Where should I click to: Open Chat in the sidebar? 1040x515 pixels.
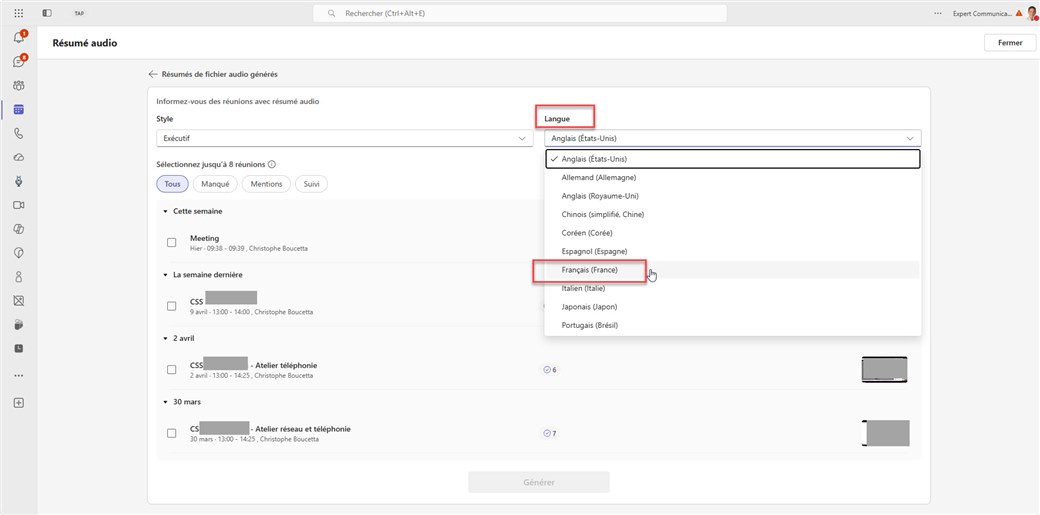click(x=18, y=62)
